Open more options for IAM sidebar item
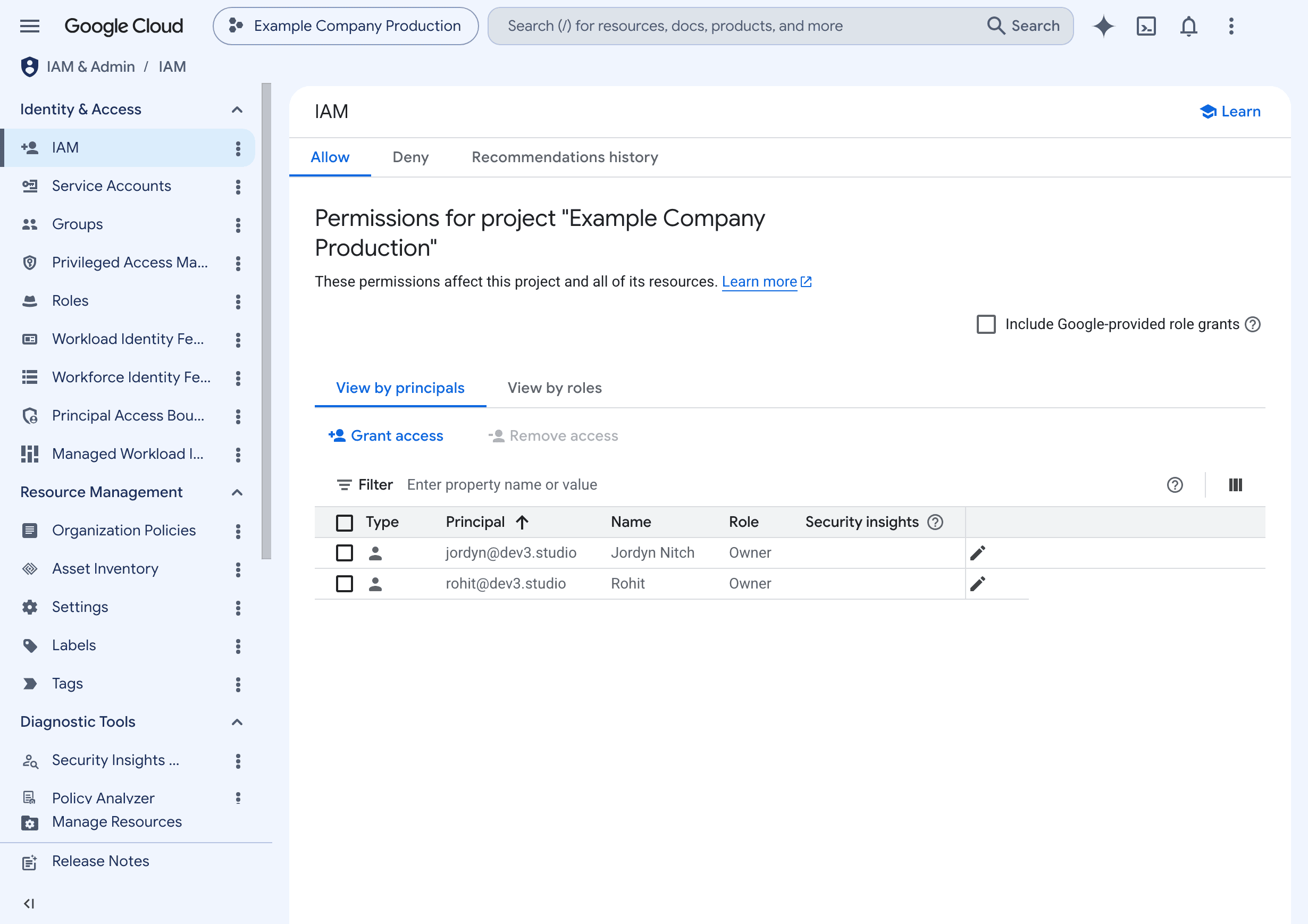This screenshot has width=1308, height=924. (238, 148)
